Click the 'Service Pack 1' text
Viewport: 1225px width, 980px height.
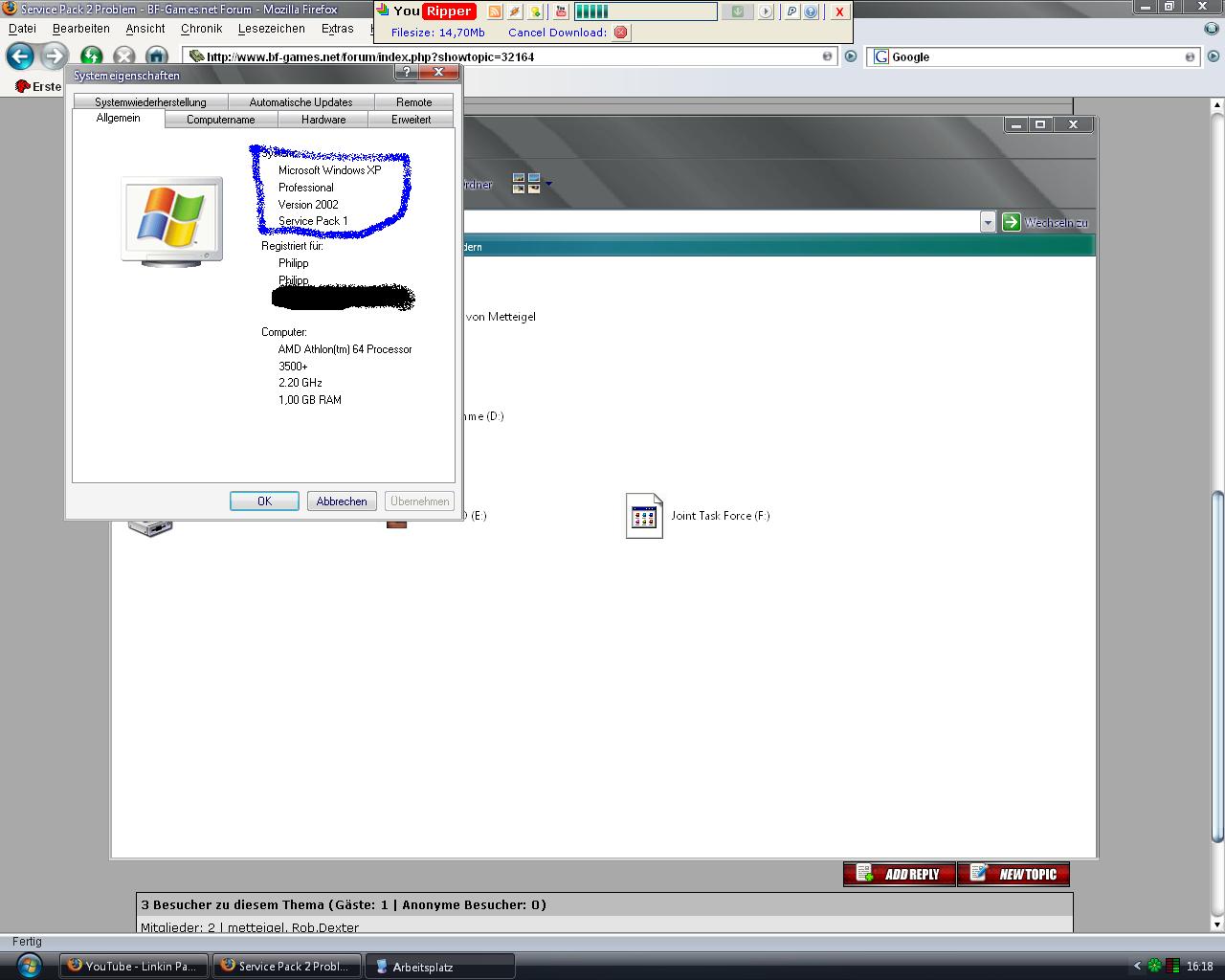313,221
